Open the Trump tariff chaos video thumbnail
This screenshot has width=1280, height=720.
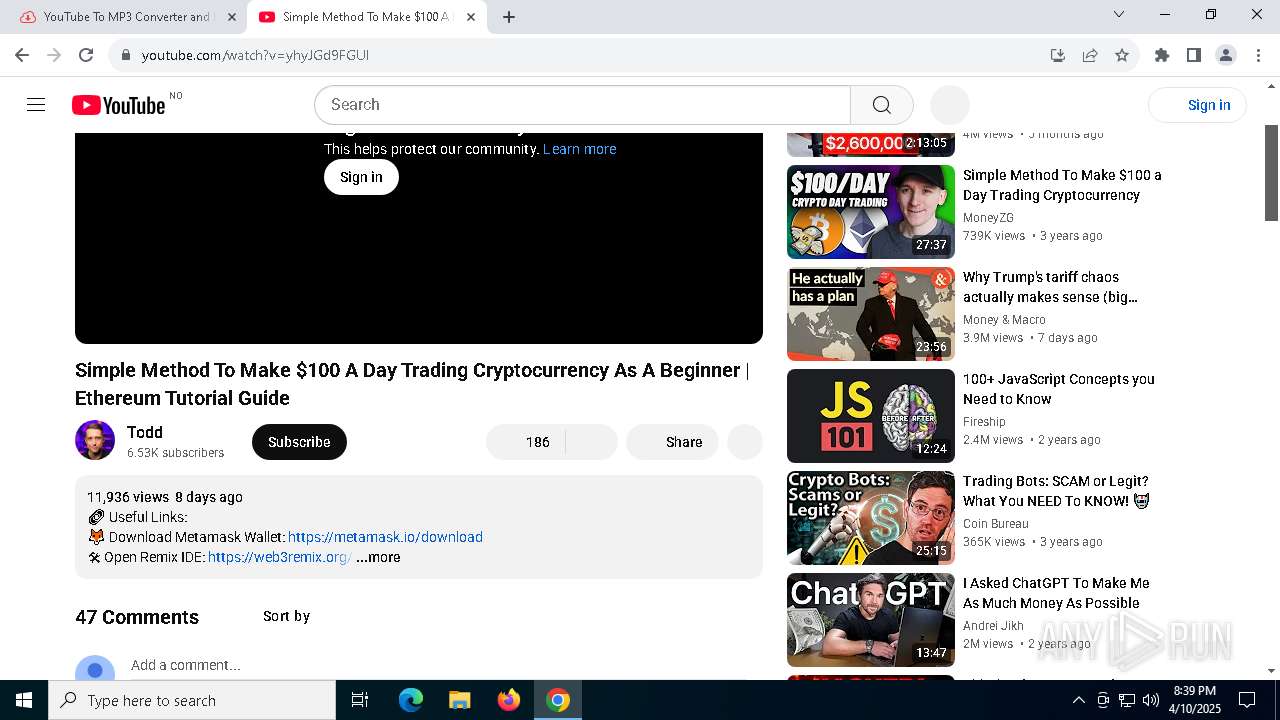(x=871, y=314)
